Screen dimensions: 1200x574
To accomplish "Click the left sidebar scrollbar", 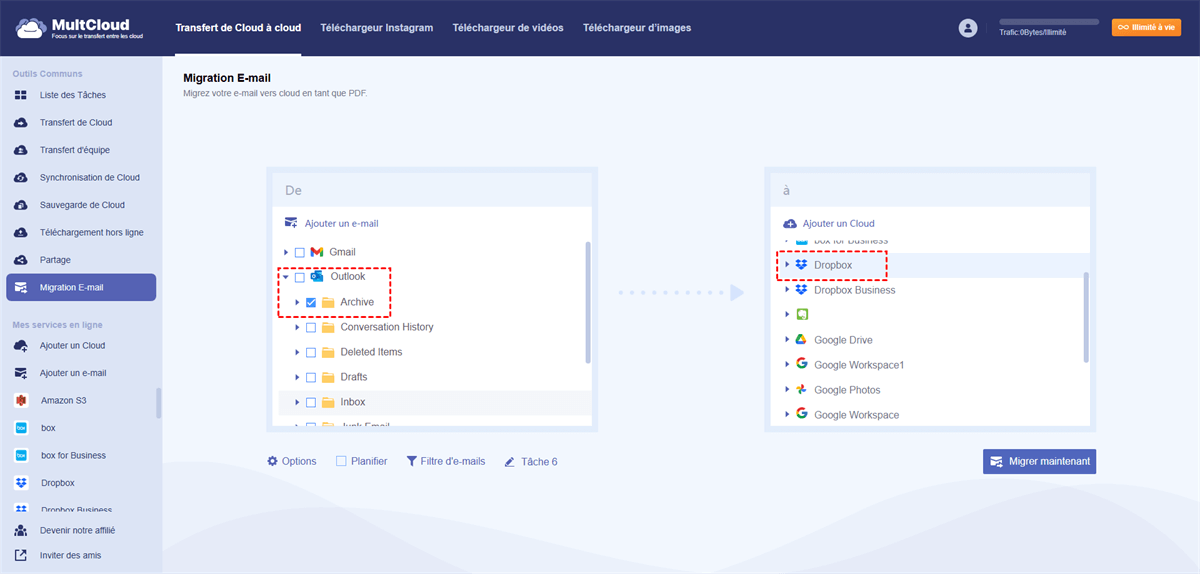I will (158, 403).
